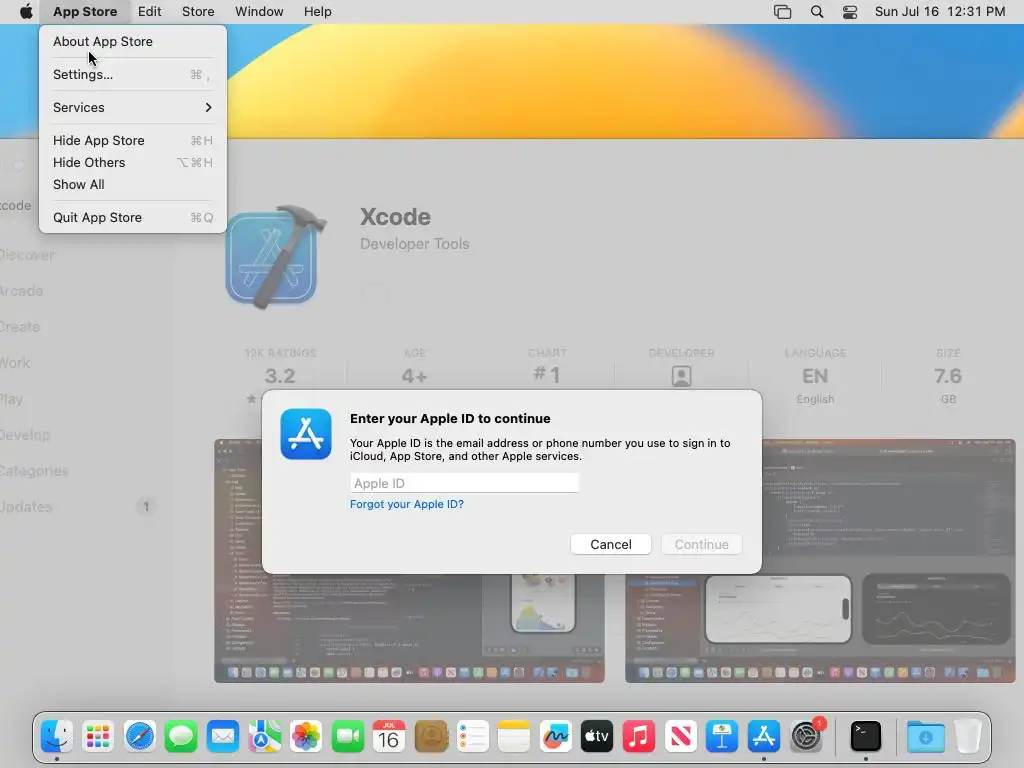Screen dimensions: 1024x768
Task: Expand the Services submenu
Action: [x=133, y=107]
